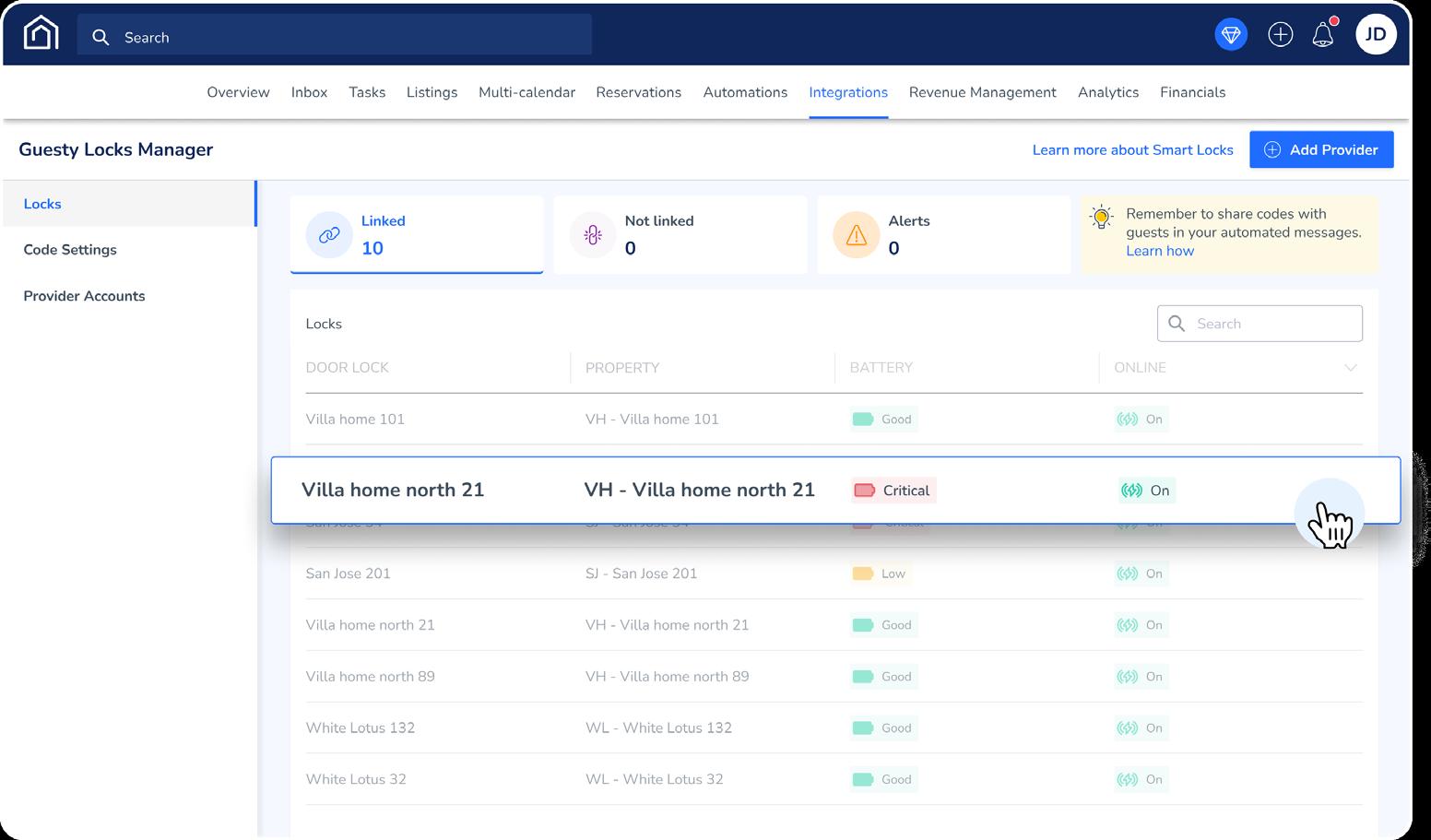The height and width of the screenshot is (840, 1431).
Task: Select the Villa home 101 door lock name
Action: point(355,420)
